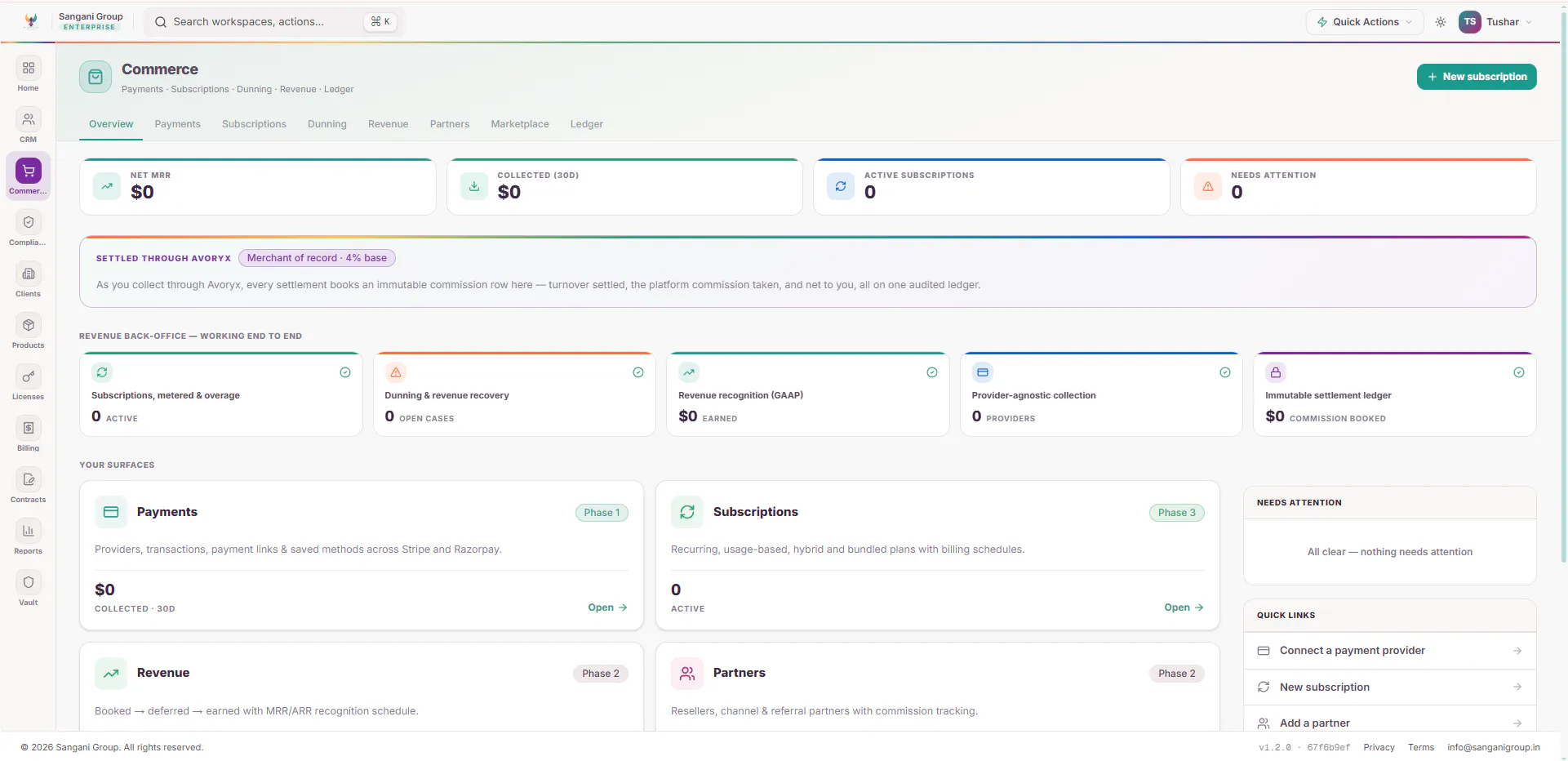1568x761 pixels.
Task: Click check mark on Subscriptions, metered card
Action: pos(345,372)
